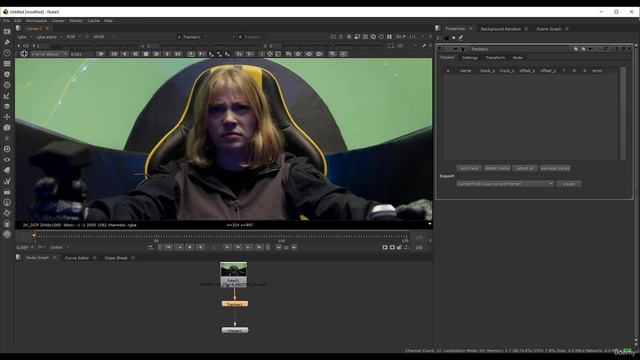Open the Image nodes menu in left toolbar

[7, 32]
